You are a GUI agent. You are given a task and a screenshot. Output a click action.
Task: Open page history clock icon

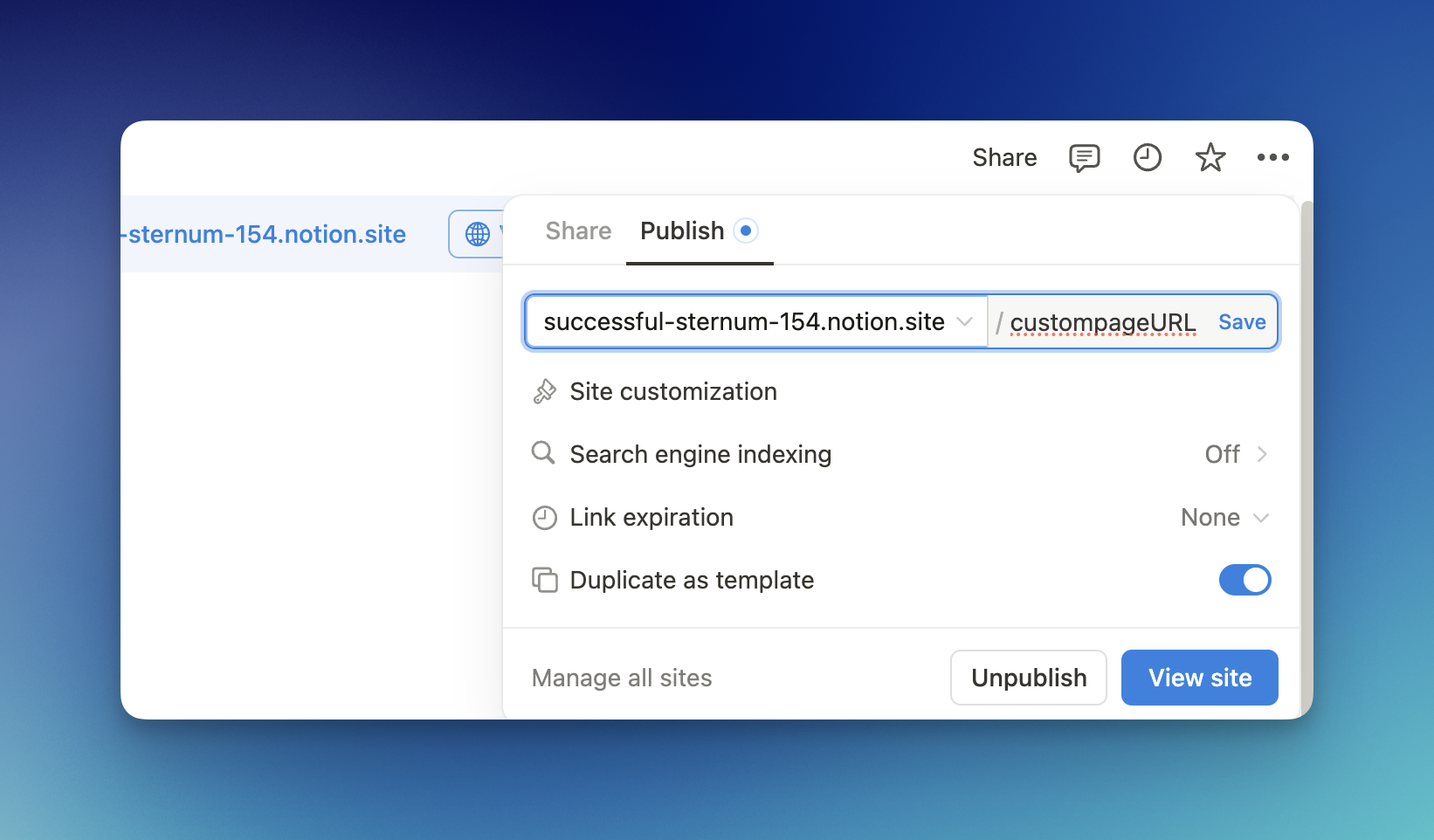[1147, 158]
